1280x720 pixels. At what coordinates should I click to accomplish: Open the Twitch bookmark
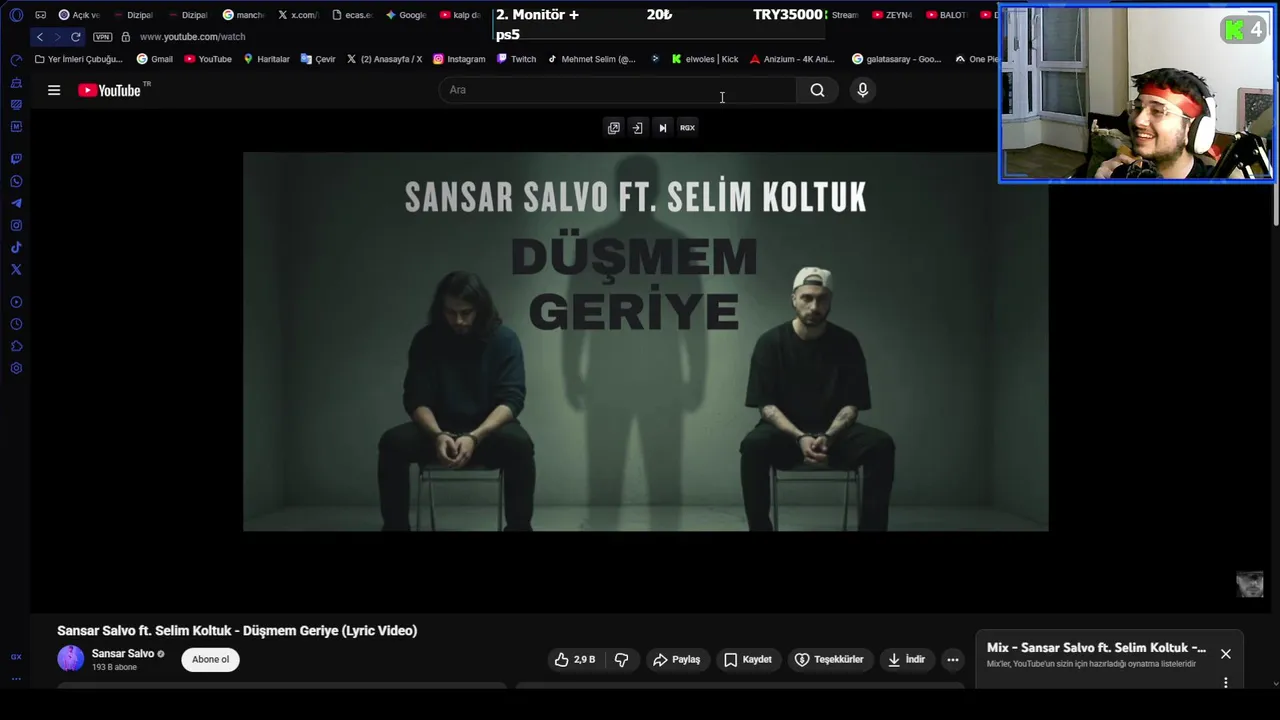pyautogui.click(x=515, y=59)
